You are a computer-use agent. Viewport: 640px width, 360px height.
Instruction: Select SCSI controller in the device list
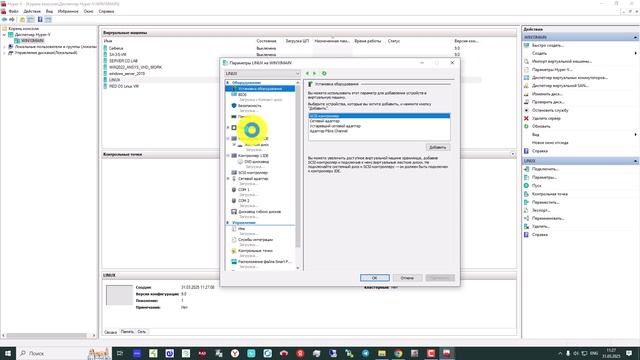[x=379, y=116]
